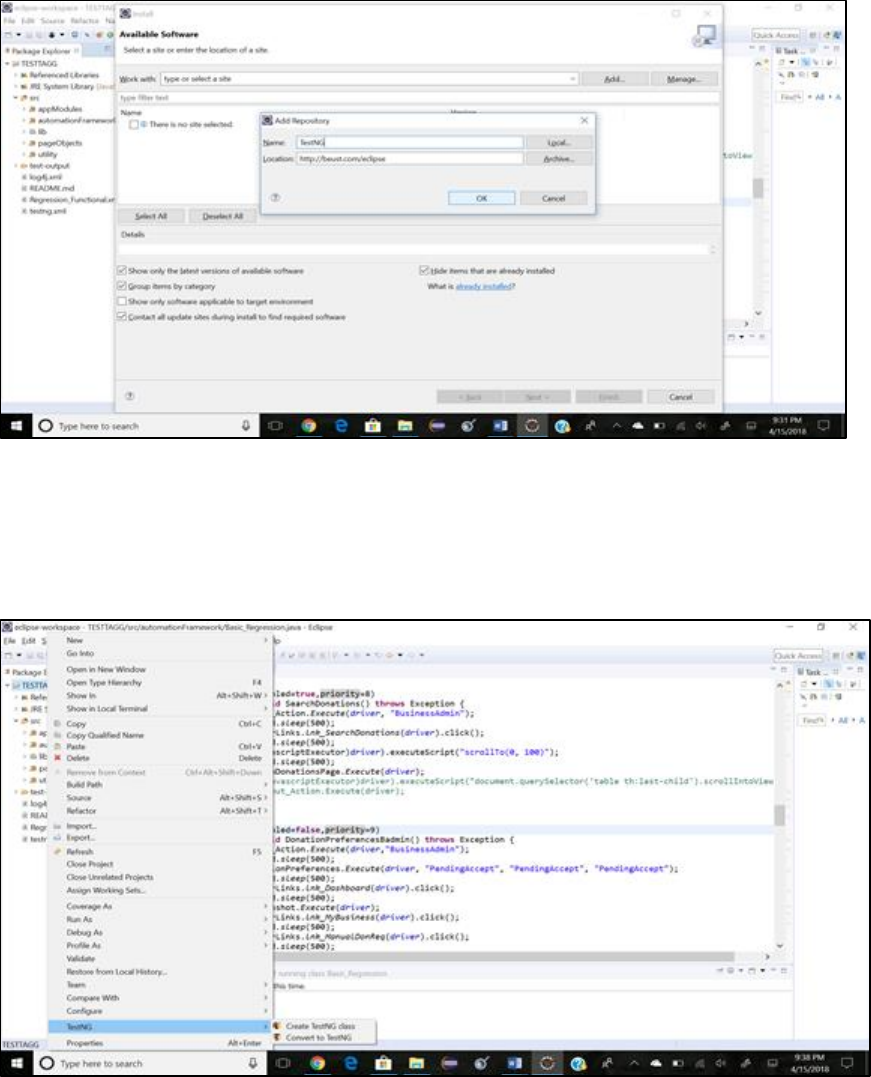871x1077 pixels.
Task: Select the highlighted TestNG menu entry
Action: (159, 1026)
